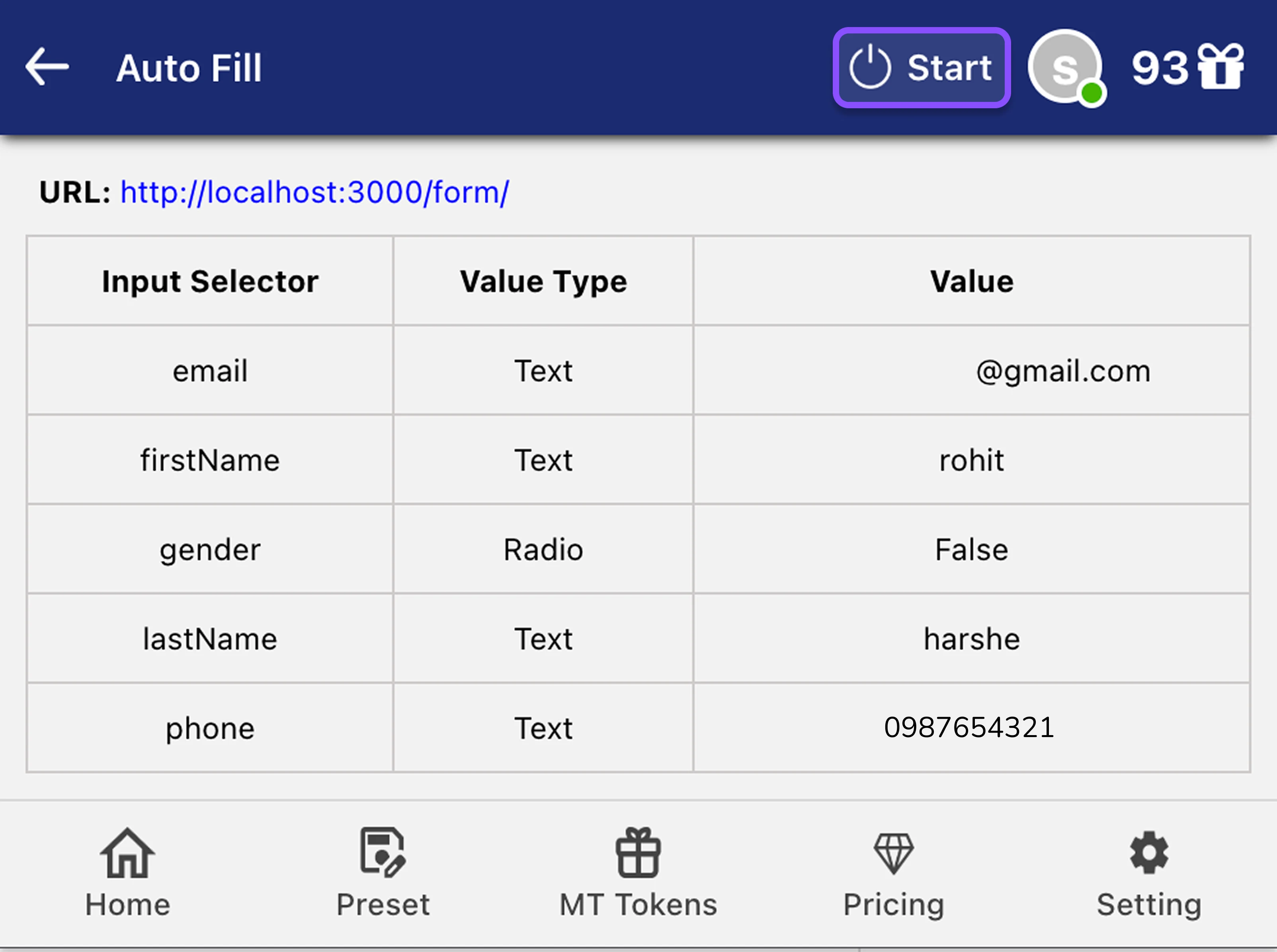Click the @gmail.com email value

point(1062,371)
